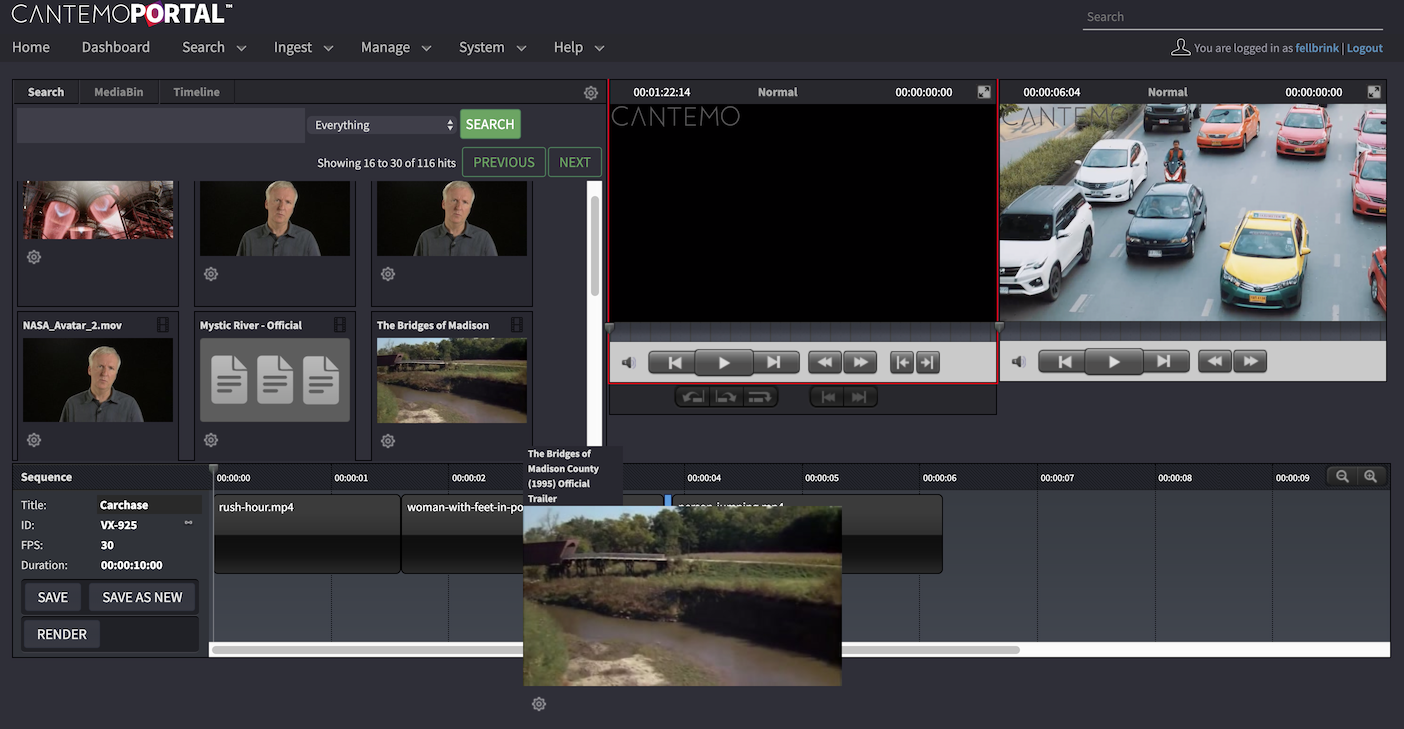1404x729 pixels.
Task: Open the Everything search filter dropdown
Action: (382, 125)
